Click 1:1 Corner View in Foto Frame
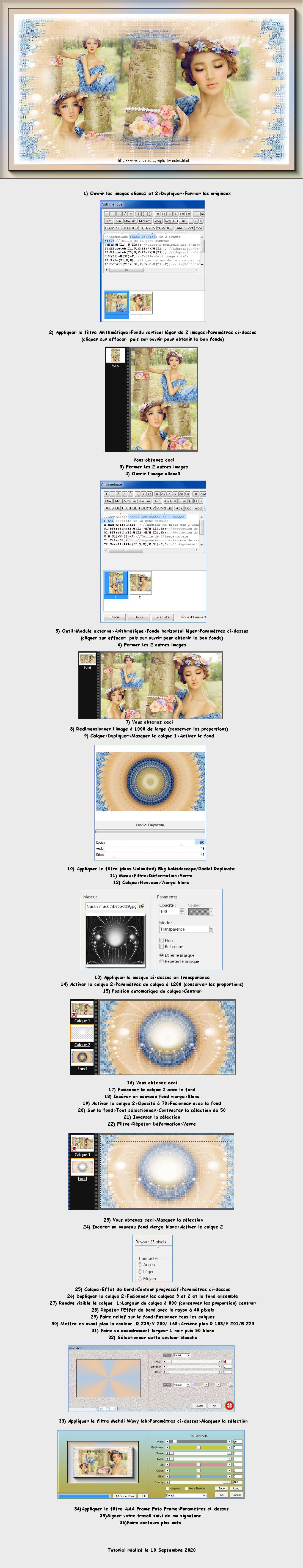This screenshot has height=1568, width=303. coord(125,1496)
